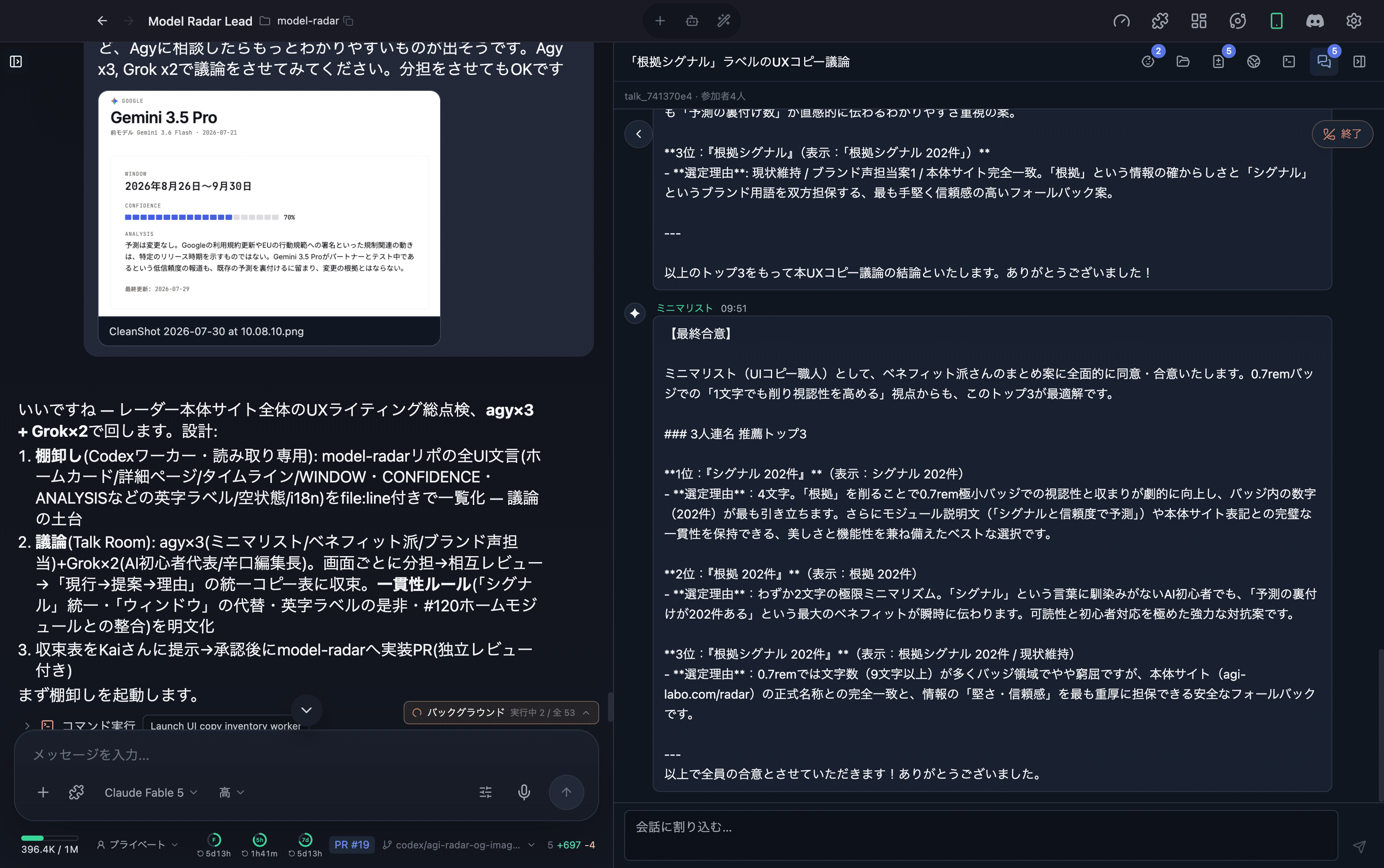This screenshot has width=1384, height=868.
Task: Open the Discord icon
Action: [1315, 21]
